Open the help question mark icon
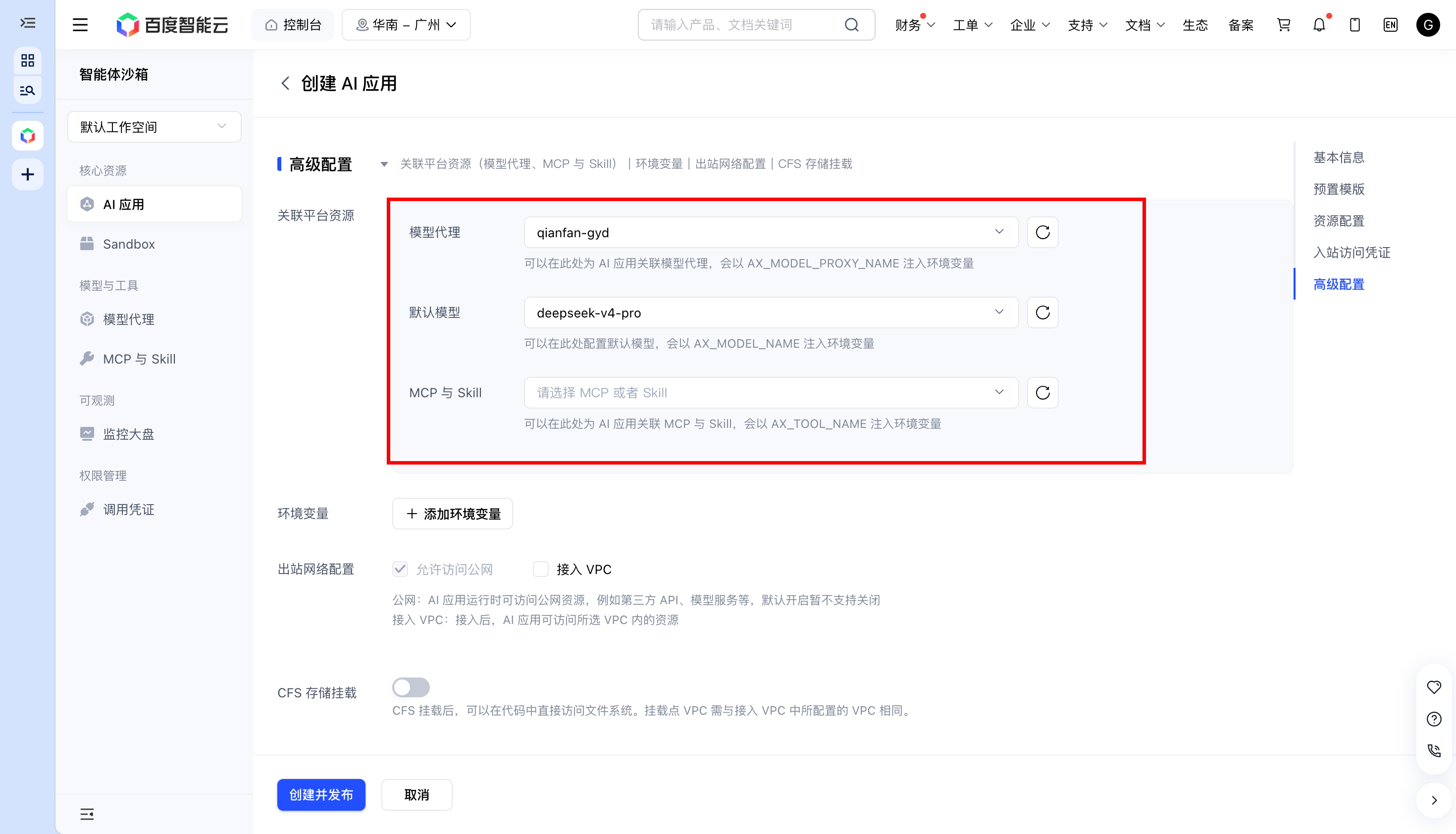This screenshot has height=834, width=1456. (1434, 719)
